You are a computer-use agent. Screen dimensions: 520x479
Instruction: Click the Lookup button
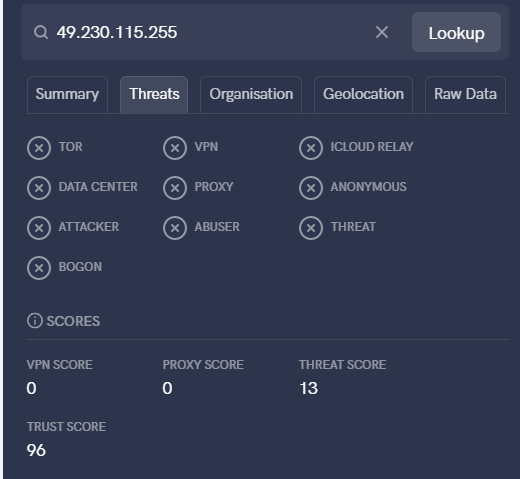click(x=456, y=32)
